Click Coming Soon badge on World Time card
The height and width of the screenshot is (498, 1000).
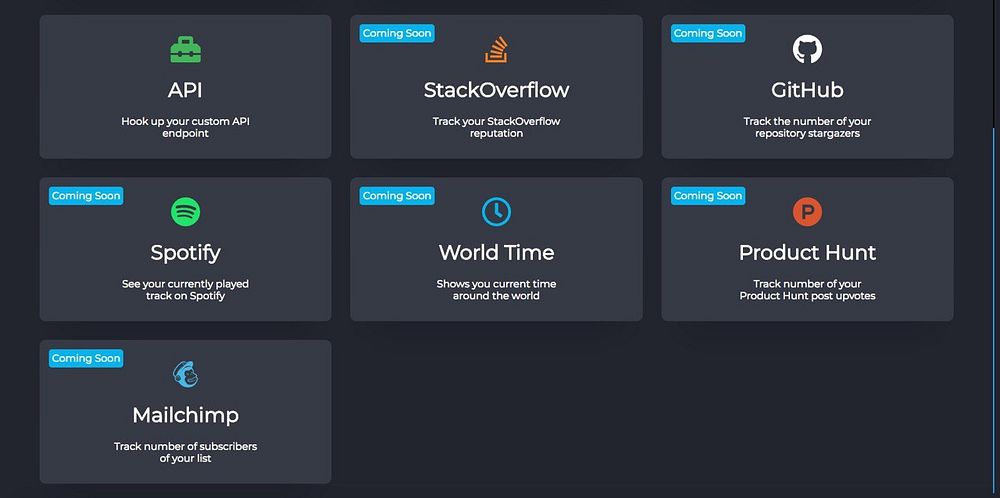397,196
